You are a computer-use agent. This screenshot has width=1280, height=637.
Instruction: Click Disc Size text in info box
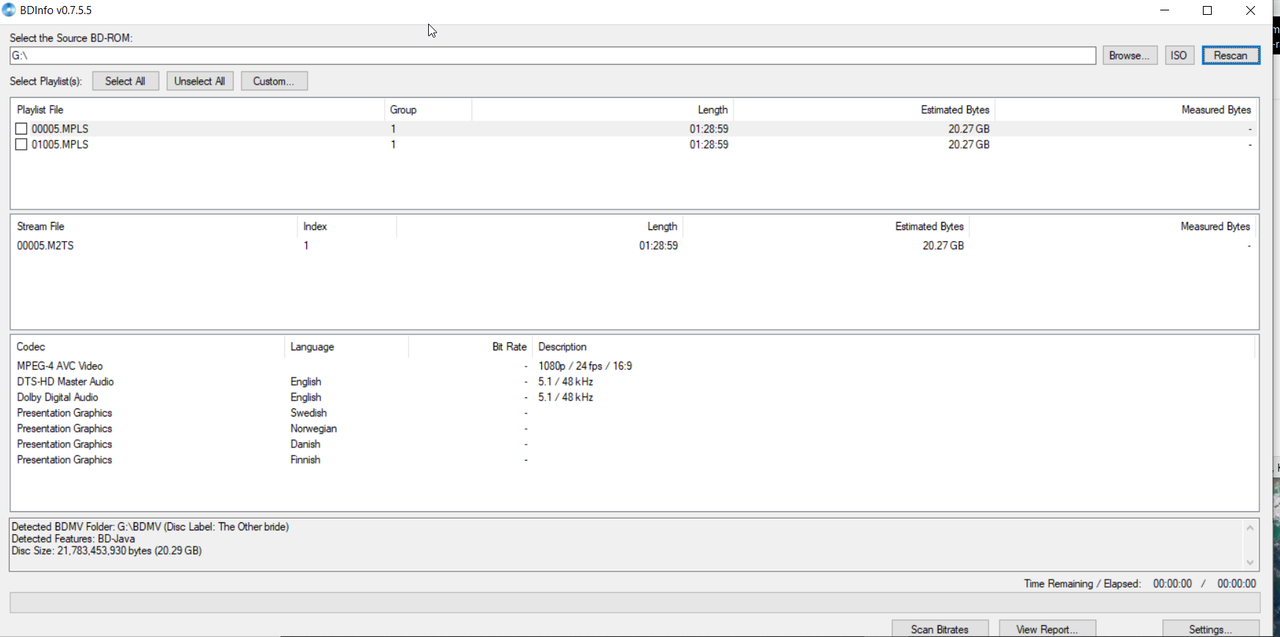click(x=107, y=551)
